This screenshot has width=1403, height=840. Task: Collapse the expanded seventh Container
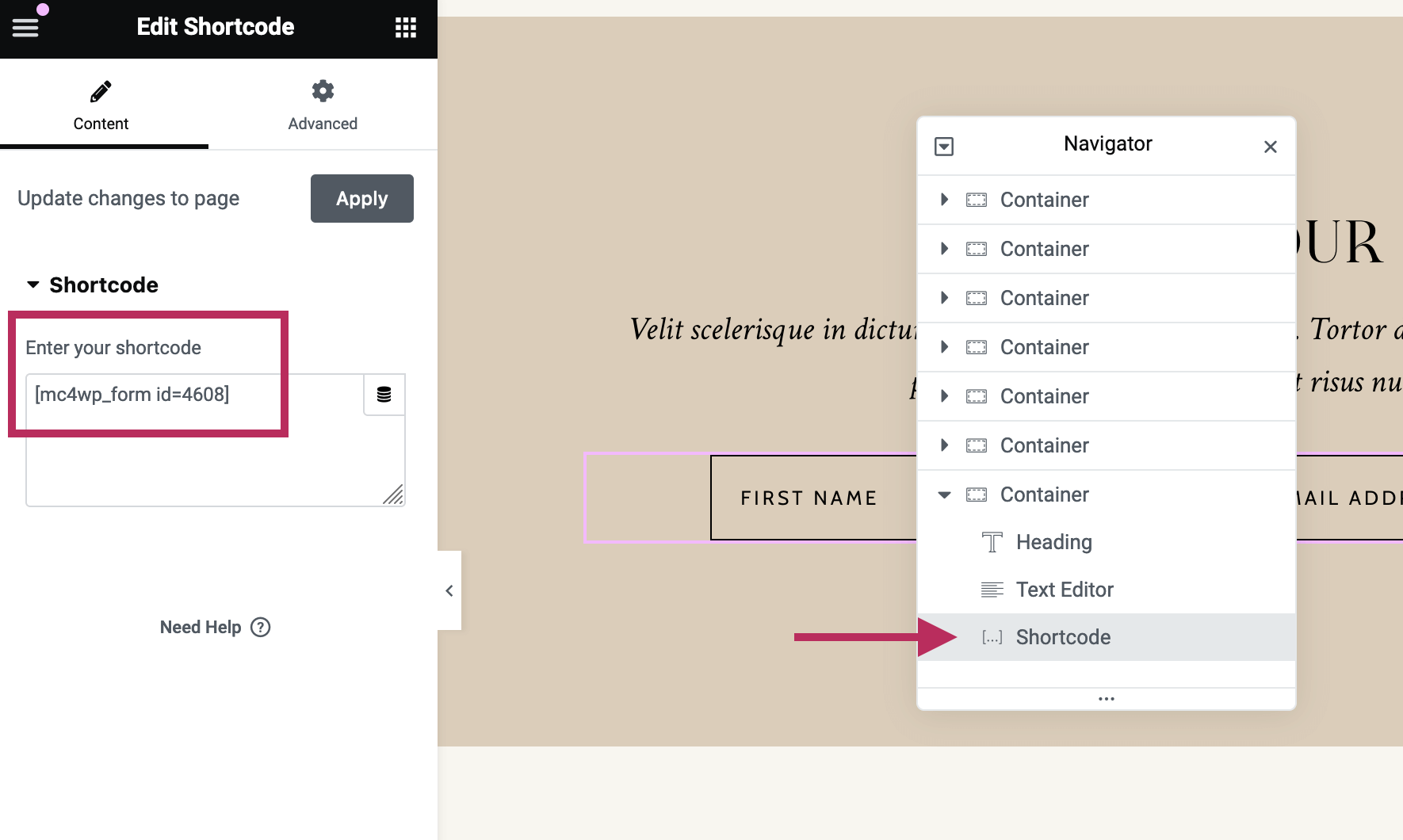coord(944,494)
